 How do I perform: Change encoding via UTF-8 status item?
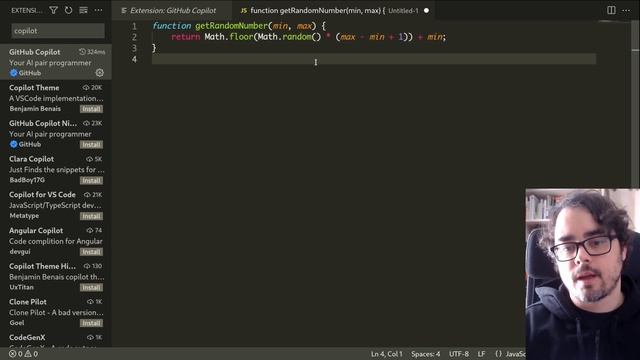pyautogui.click(x=459, y=354)
